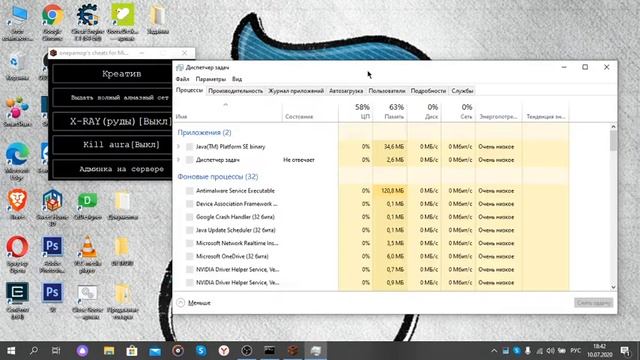Expand the Диспетчер задач process row

(x=178, y=160)
